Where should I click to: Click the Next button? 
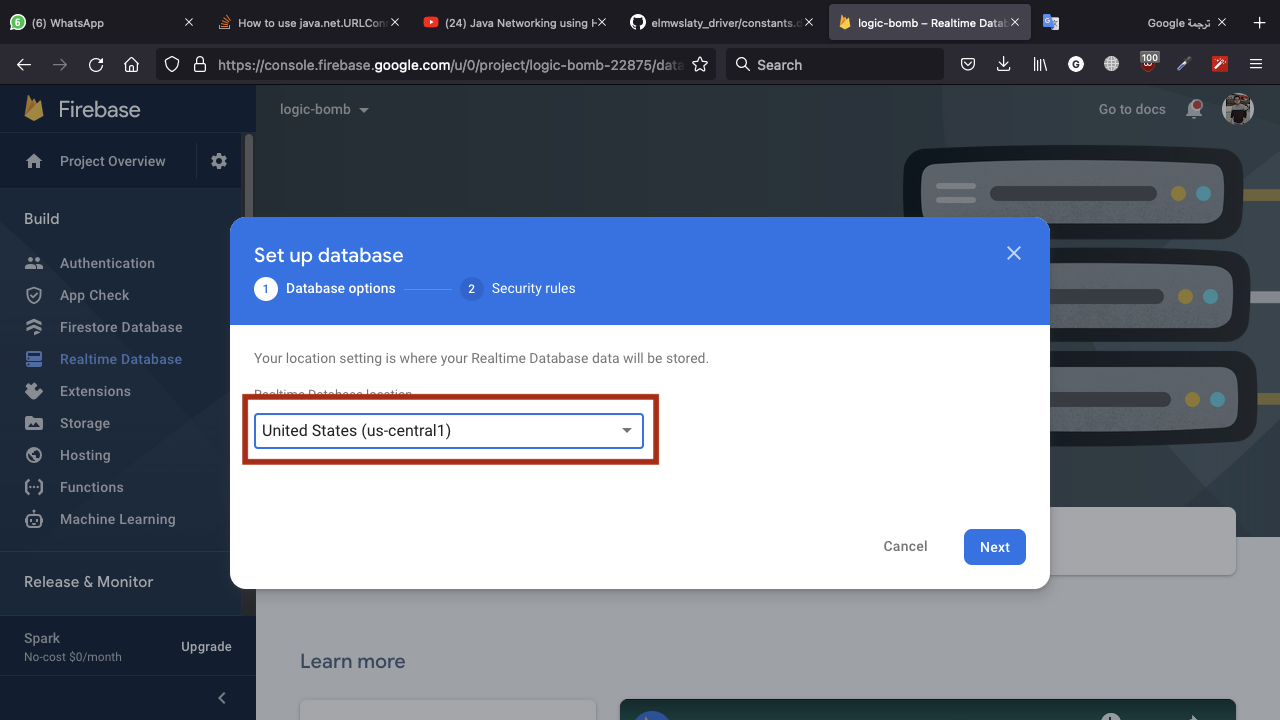pyautogui.click(x=995, y=547)
